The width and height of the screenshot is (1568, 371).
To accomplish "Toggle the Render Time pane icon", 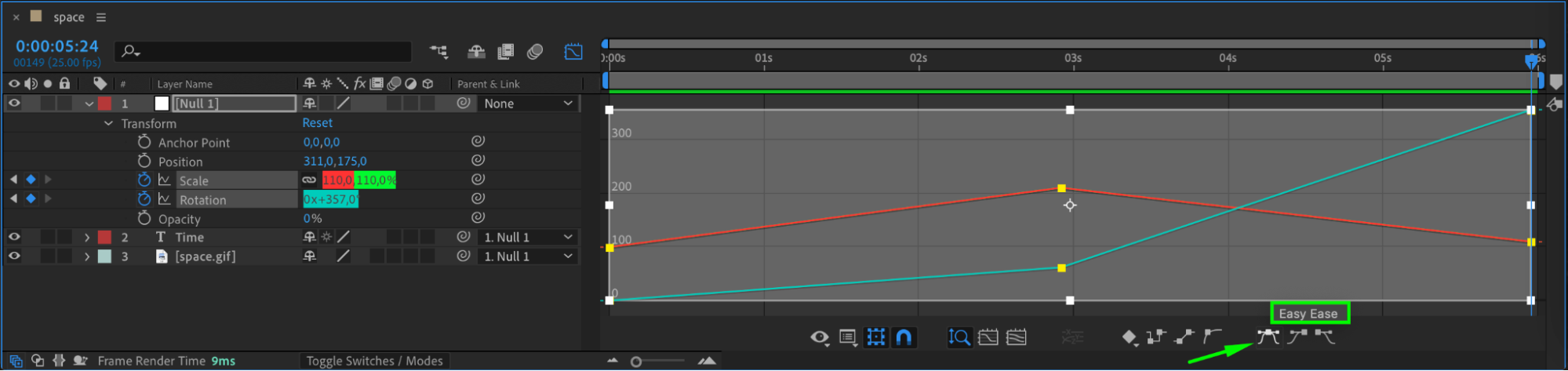I will click(x=80, y=361).
